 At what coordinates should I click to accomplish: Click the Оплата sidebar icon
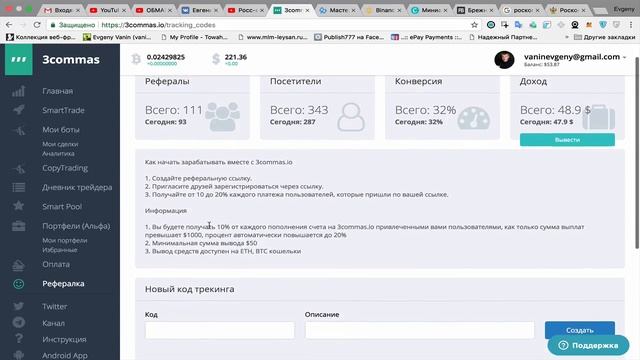point(18,265)
